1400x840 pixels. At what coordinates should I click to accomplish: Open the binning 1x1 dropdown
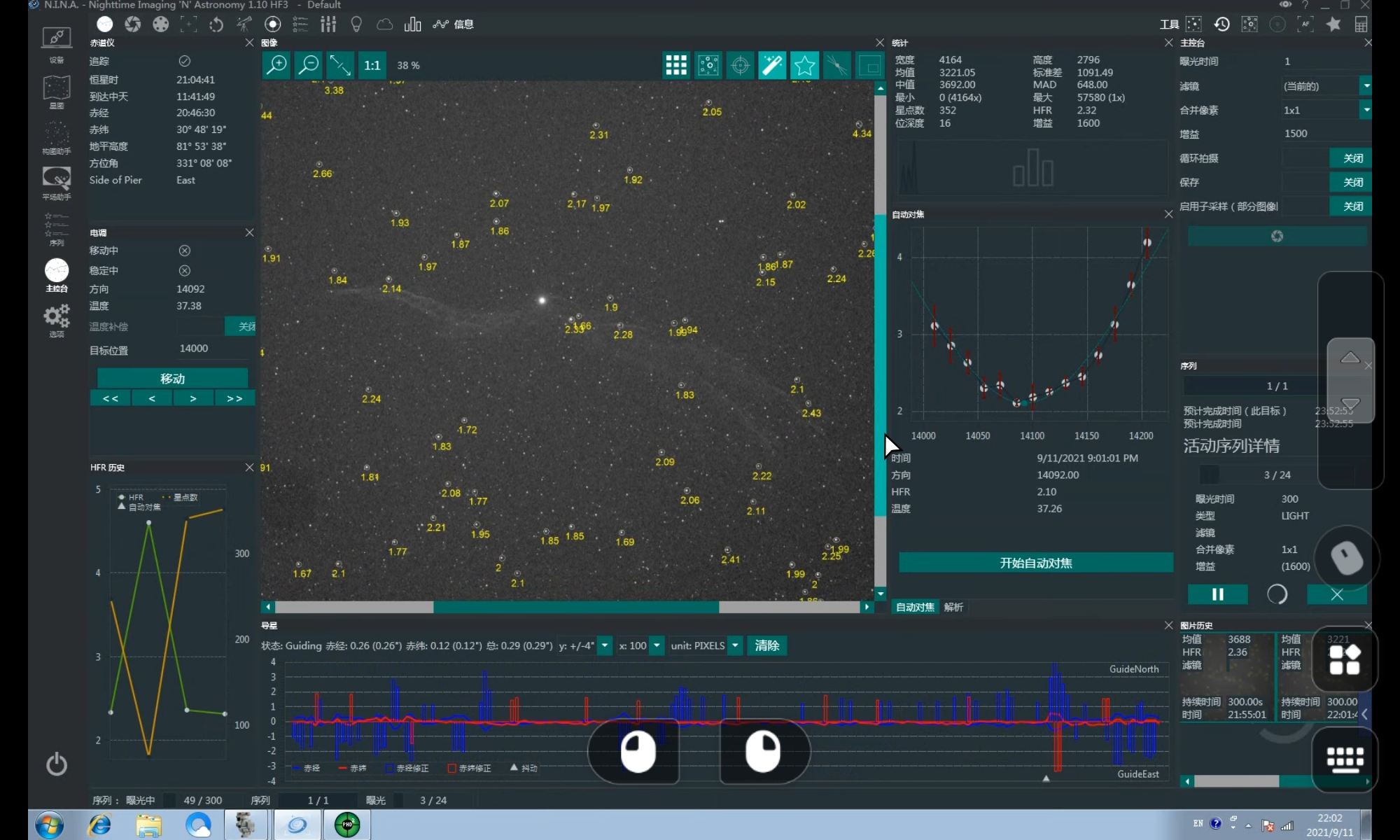pyautogui.click(x=1365, y=110)
